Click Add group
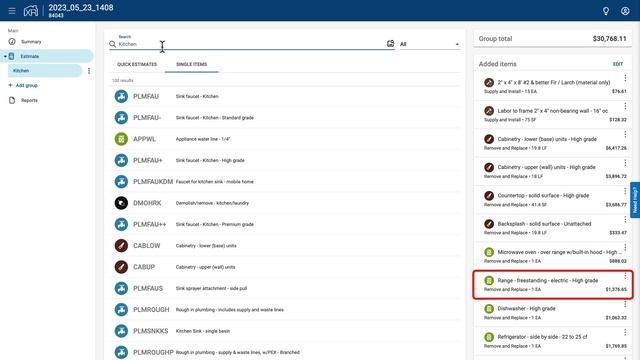Image resolution: width=640 pixels, height=360 pixels. pyautogui.click(x=23, y=85)
